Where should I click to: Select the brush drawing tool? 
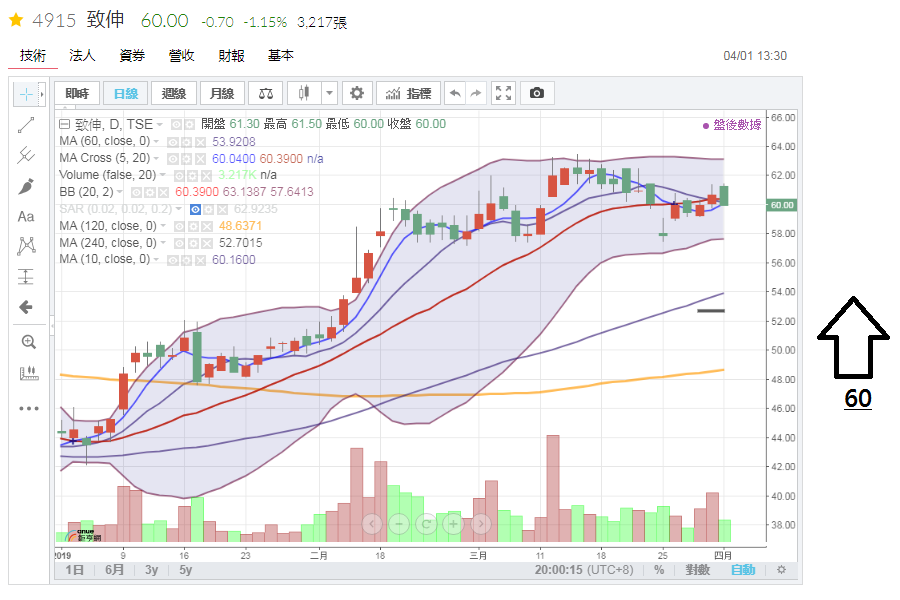point(27,186)
